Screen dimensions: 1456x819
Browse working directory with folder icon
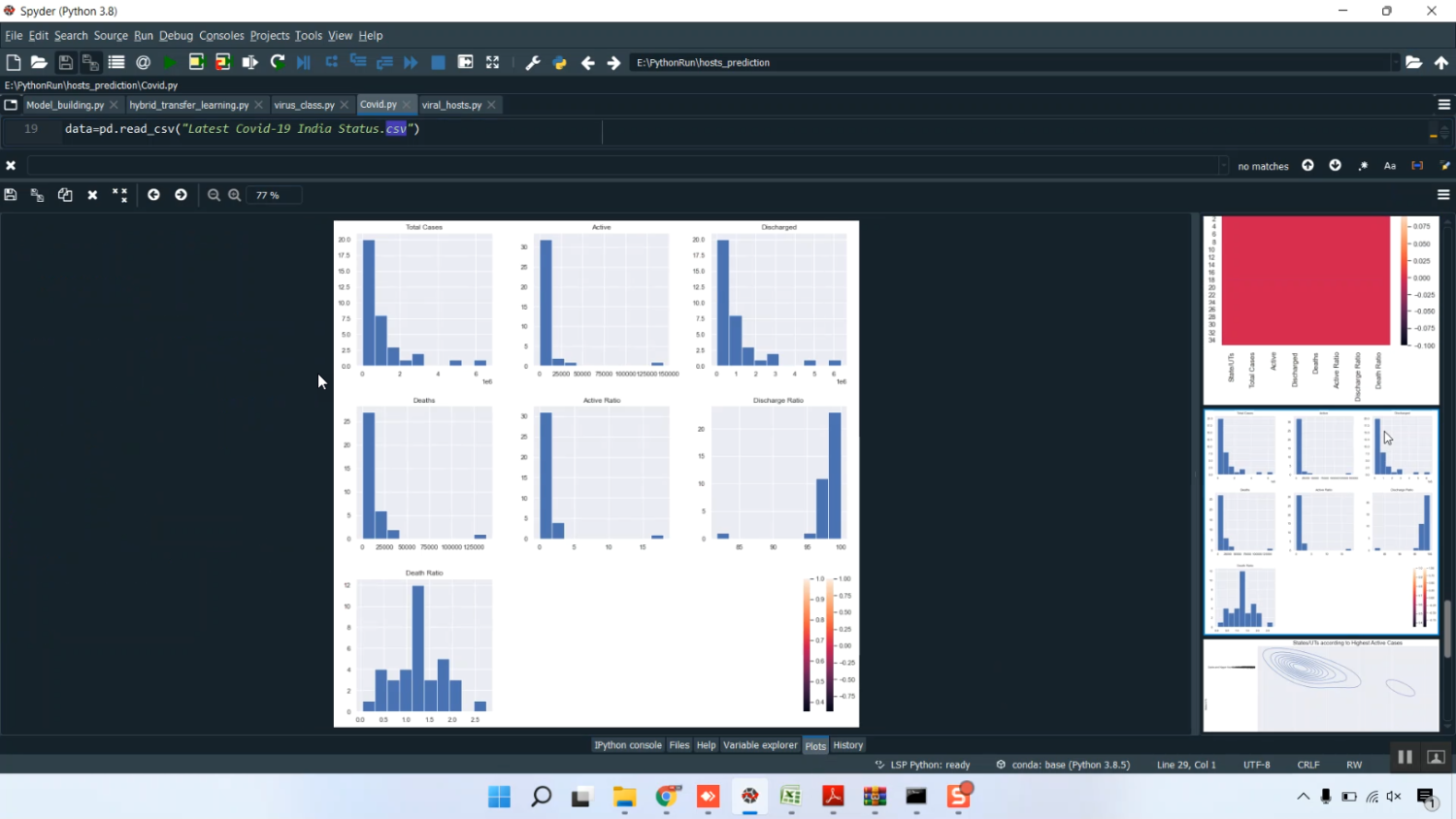[x=1413, y=62]
